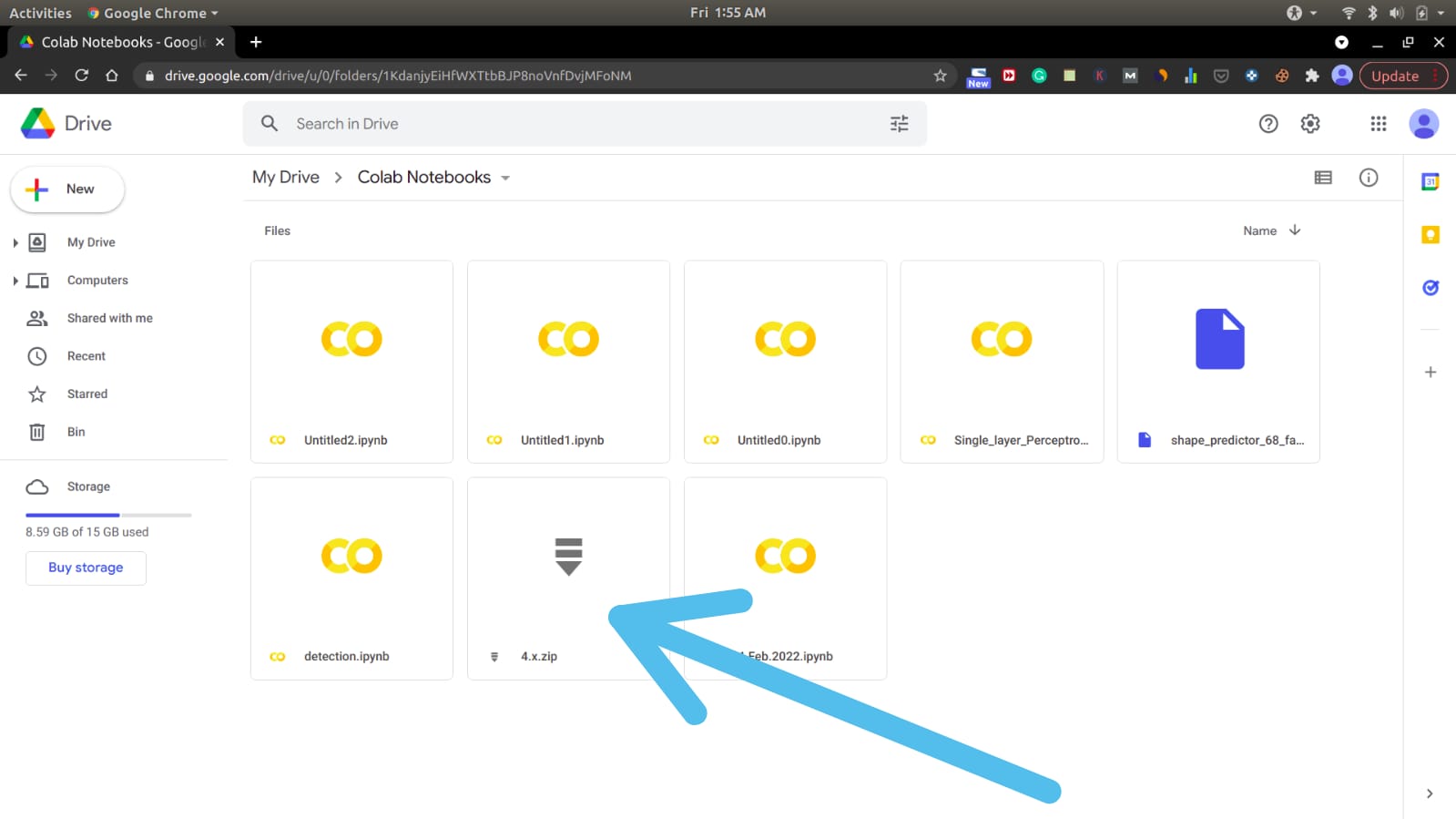
Task: Expand Computers tree arrow
Action: click(x=15, y=281)
